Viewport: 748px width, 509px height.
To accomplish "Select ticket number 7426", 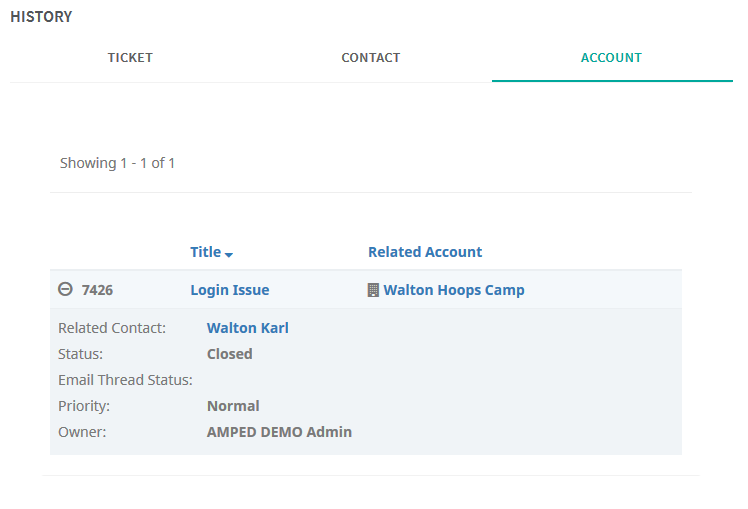I will pos(97,290).
